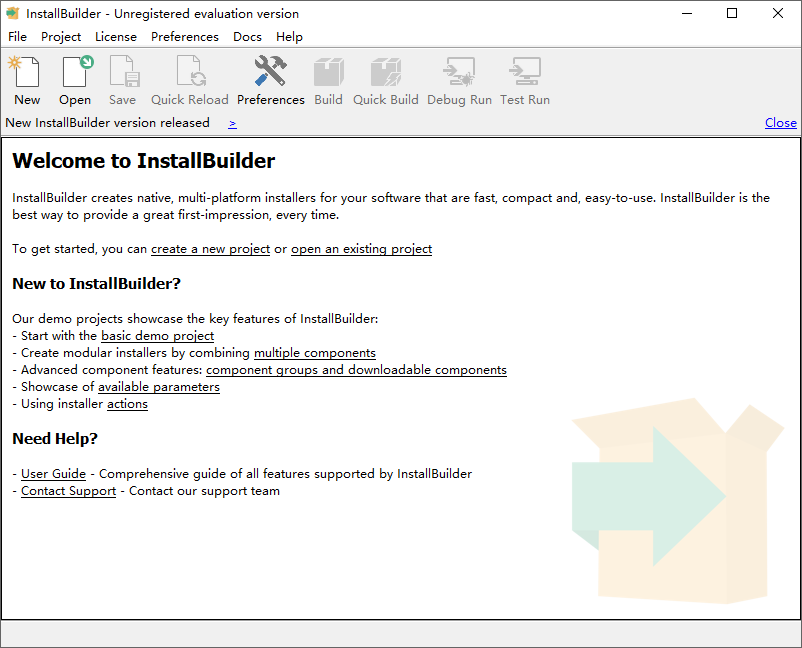Open the Help menu
Image resolution: width=802 pixels, height=648 pixels.
tap(289, 37)
